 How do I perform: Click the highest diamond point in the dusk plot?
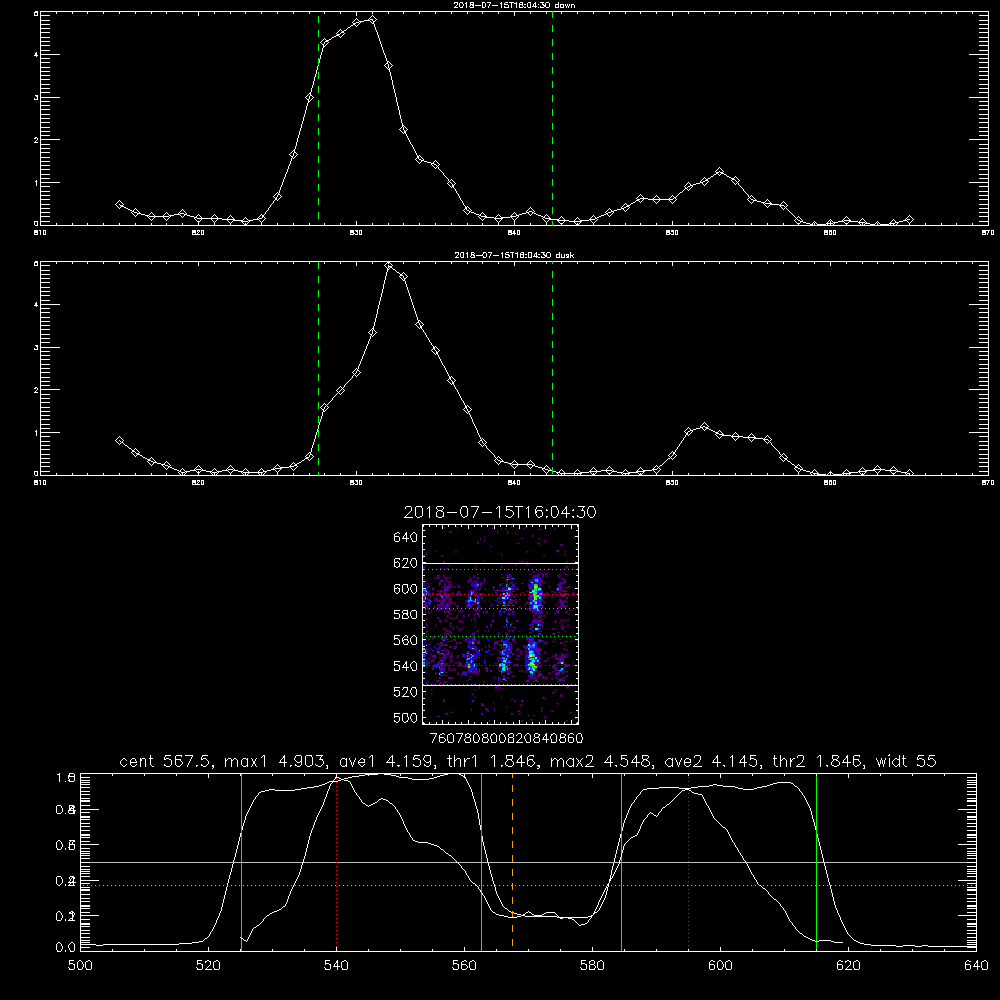388,265
